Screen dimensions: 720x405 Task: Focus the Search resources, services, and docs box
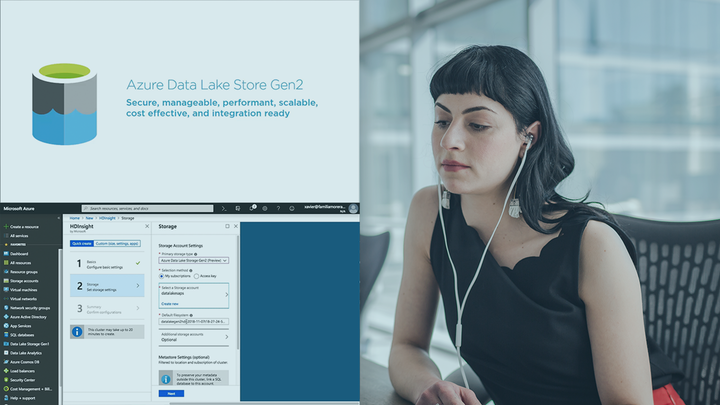coord(147,208)
